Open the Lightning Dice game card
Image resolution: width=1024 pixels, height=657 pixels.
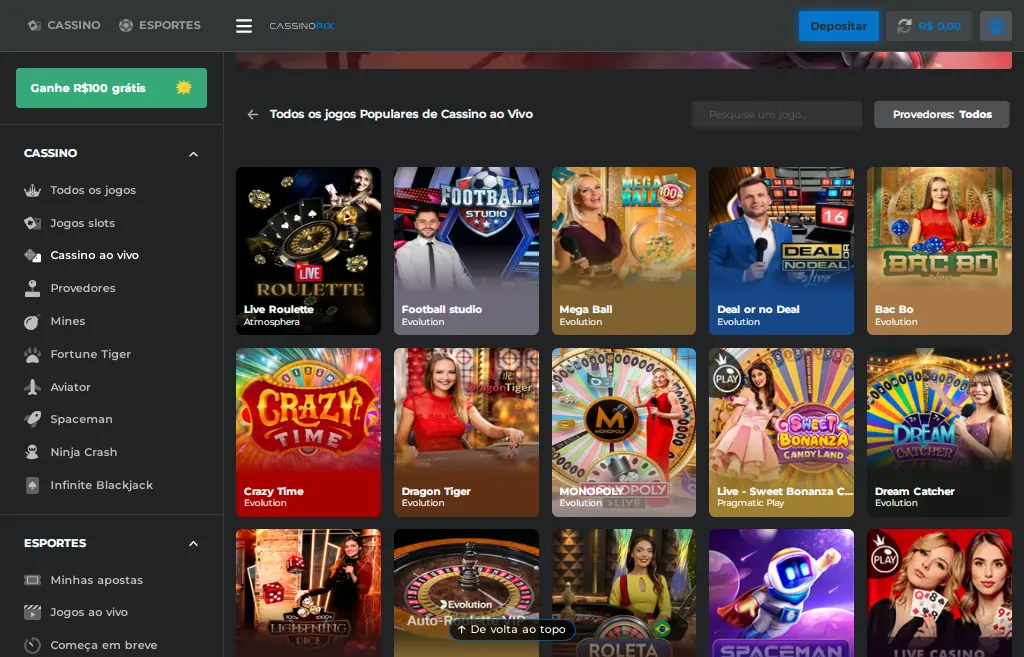308,593
